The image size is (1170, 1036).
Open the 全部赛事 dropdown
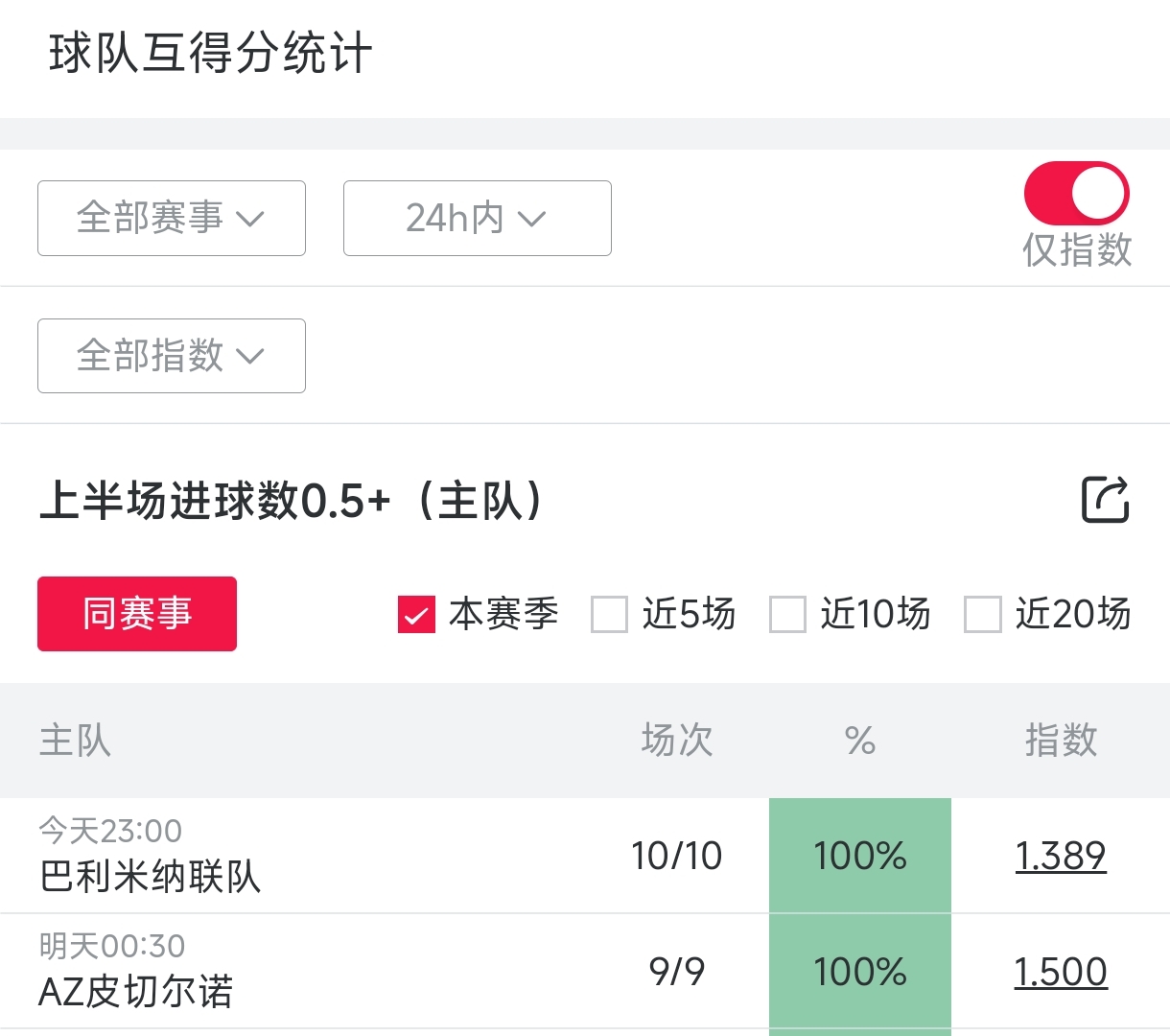172,219
